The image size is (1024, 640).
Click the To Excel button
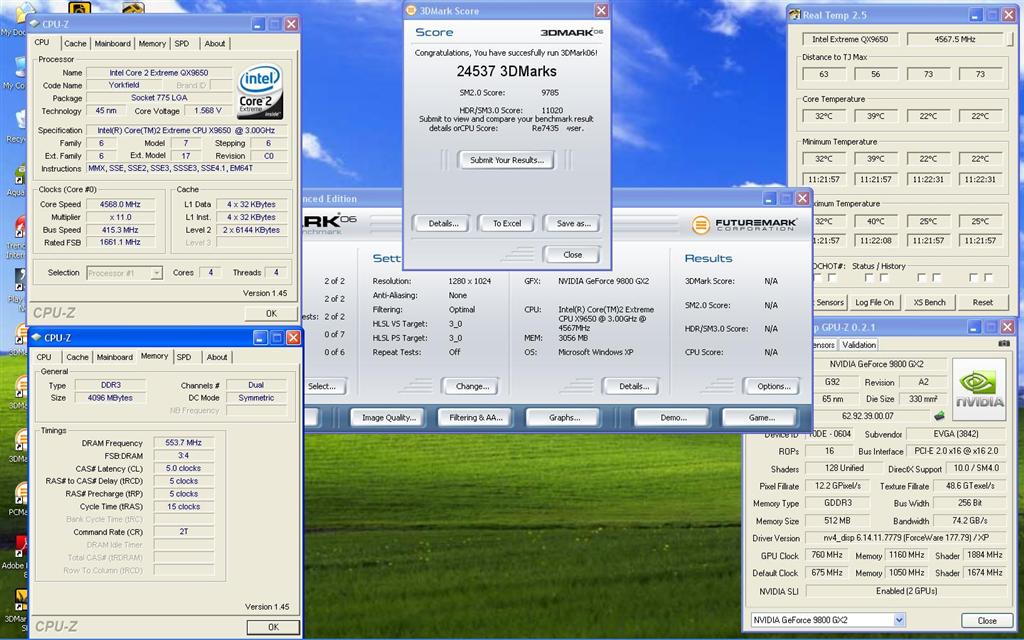coord(507,223)
